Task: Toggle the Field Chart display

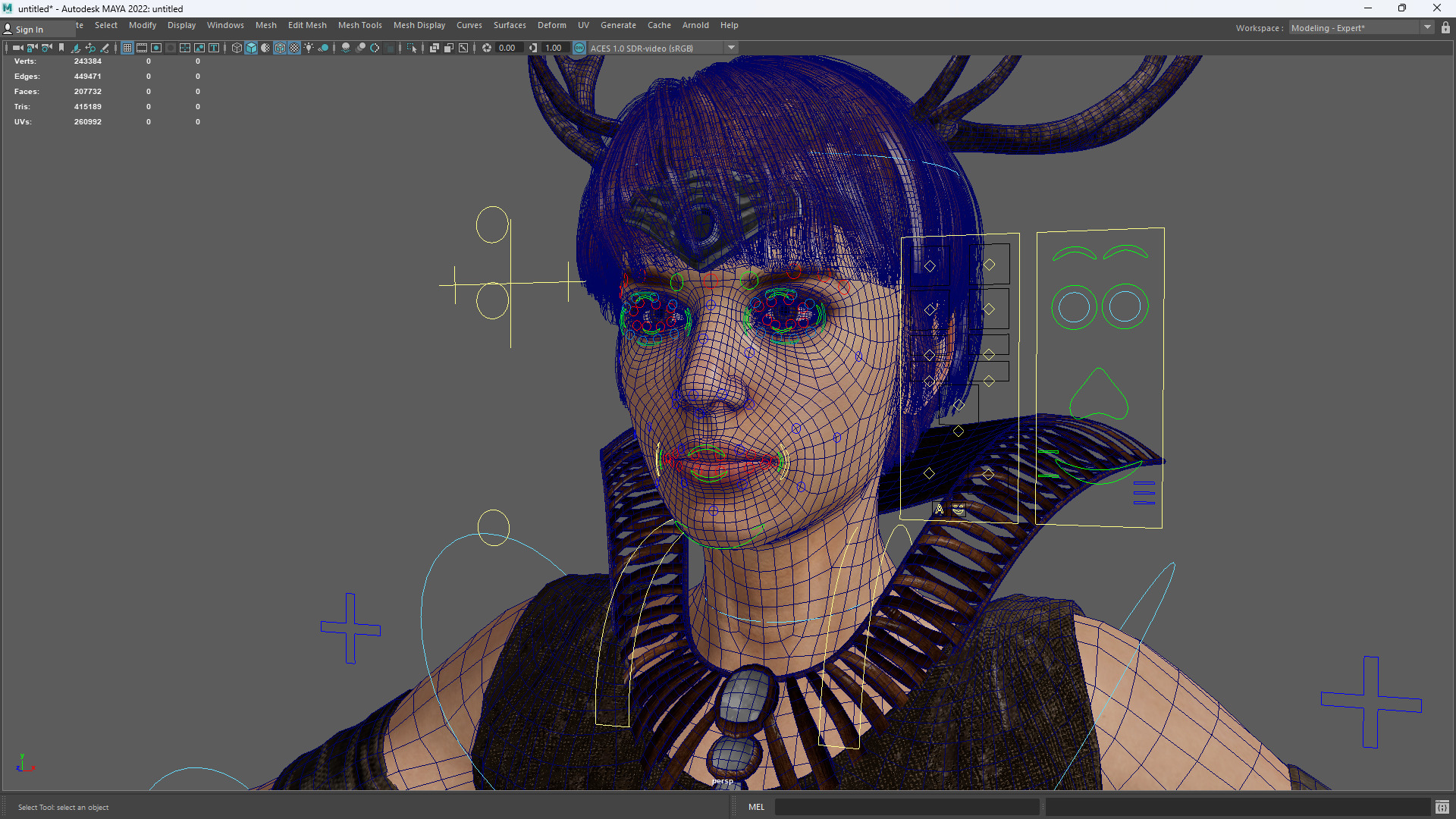Action: click(185, 48)
